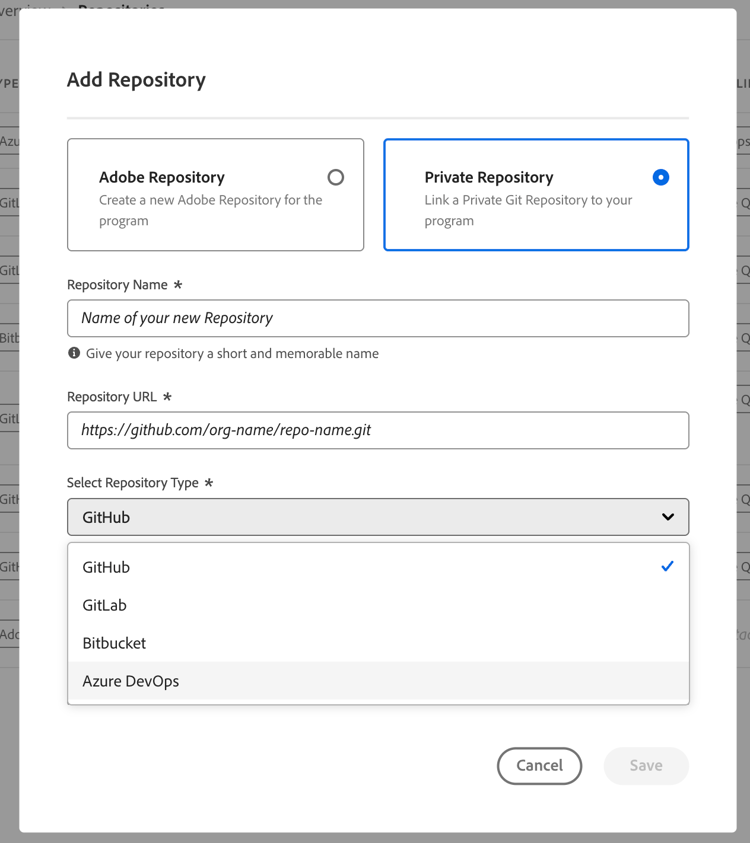Click the highlighted Azure DevOps row

coord(378,681)
